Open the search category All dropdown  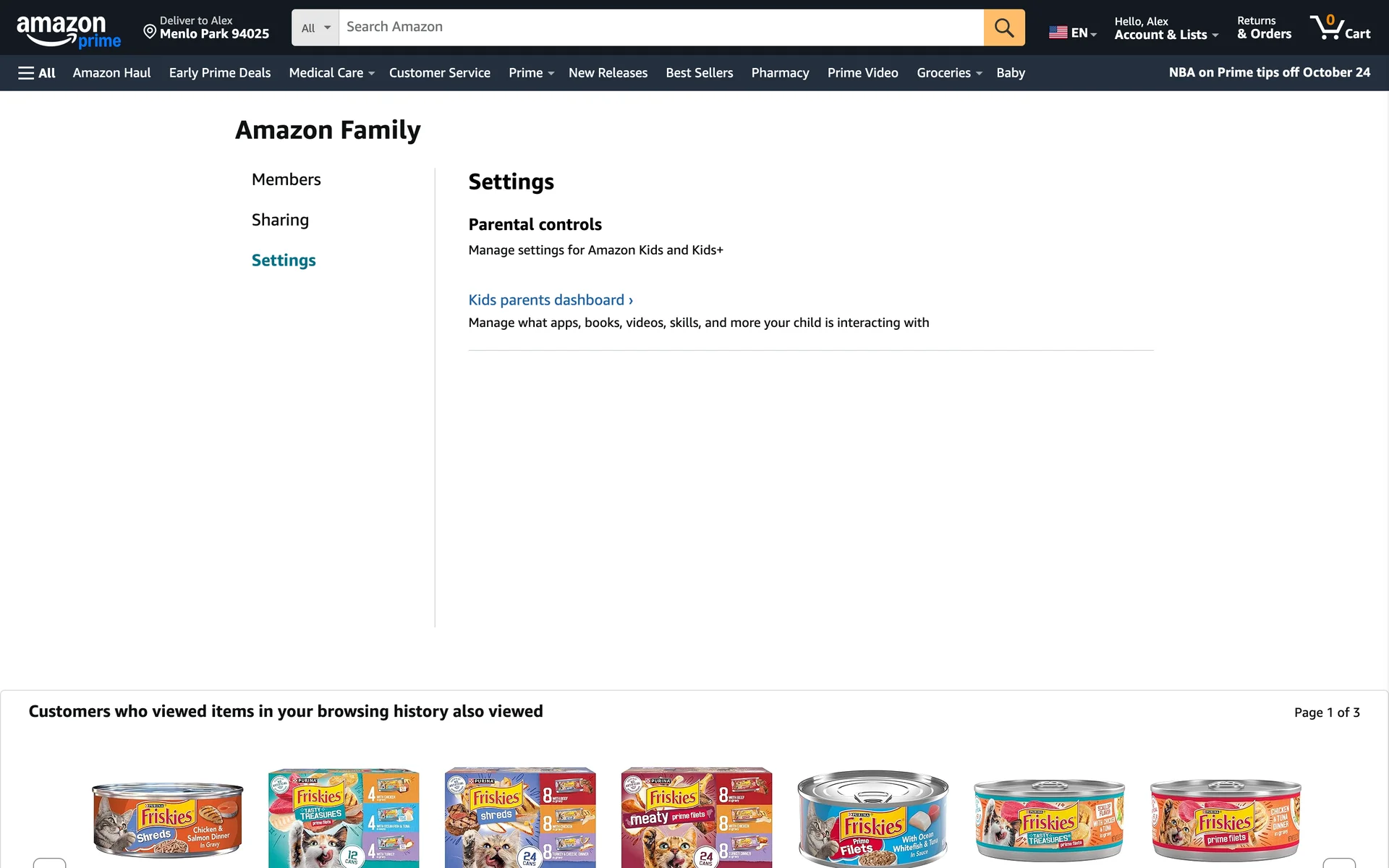tap(315, 27)
